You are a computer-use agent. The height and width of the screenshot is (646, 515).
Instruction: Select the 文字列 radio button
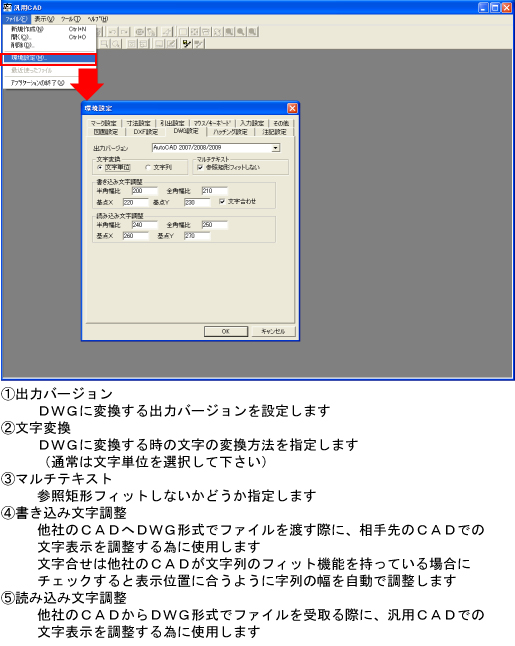point(148,168)
